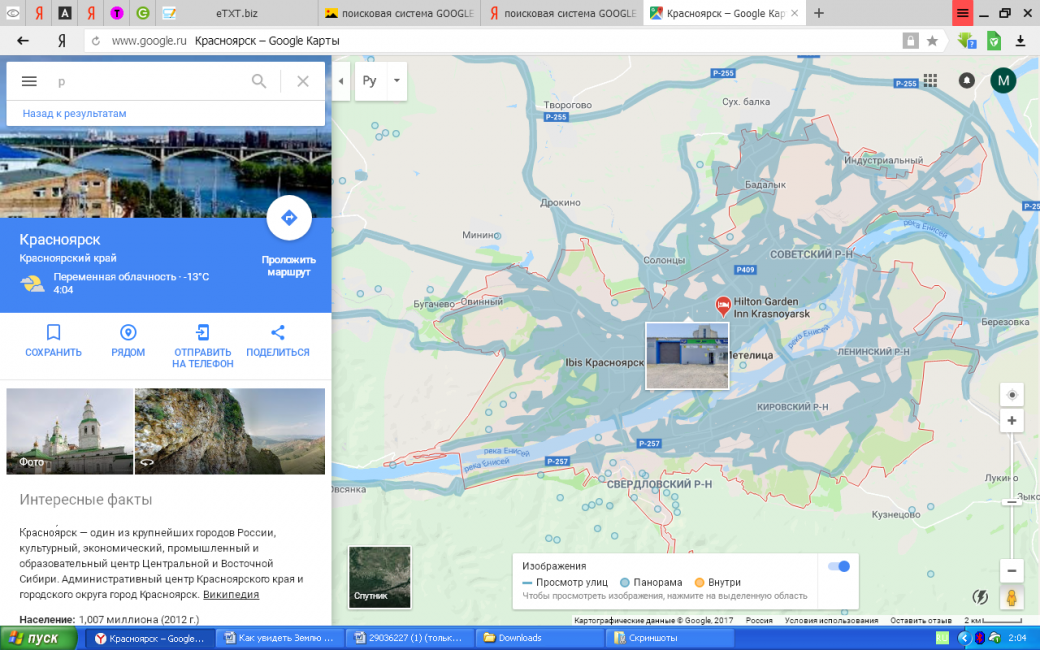Click the route directions button

pos(289,218)
